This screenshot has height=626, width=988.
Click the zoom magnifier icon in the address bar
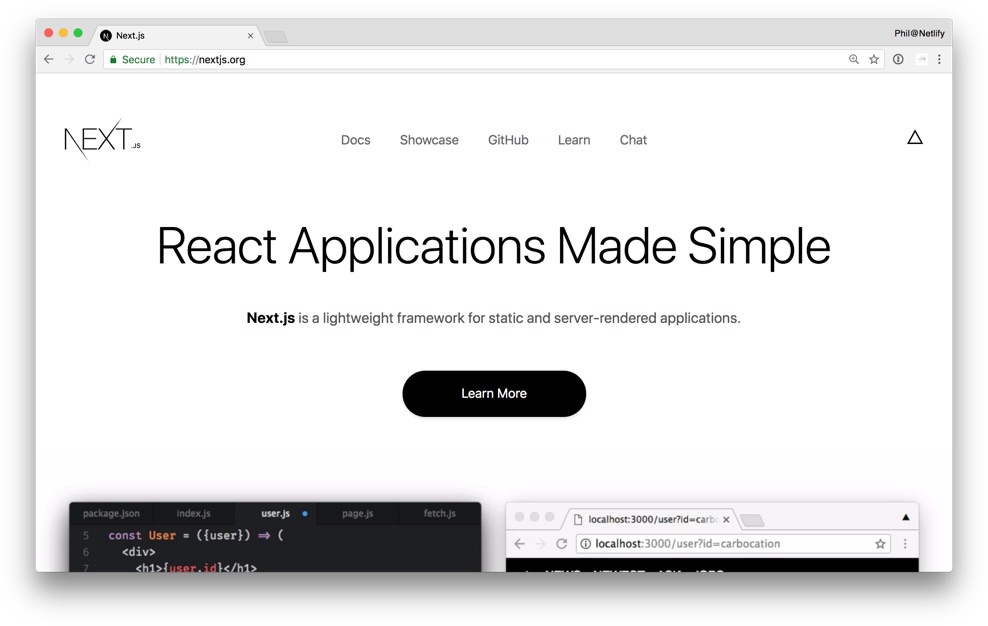(853, 59)
